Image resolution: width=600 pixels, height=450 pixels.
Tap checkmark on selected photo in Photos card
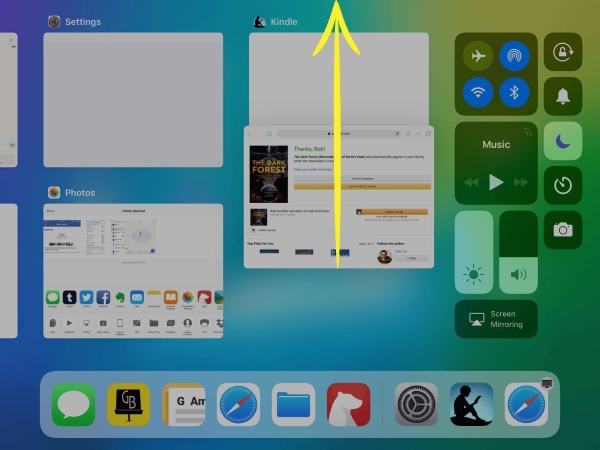click(x=152, y=251)
